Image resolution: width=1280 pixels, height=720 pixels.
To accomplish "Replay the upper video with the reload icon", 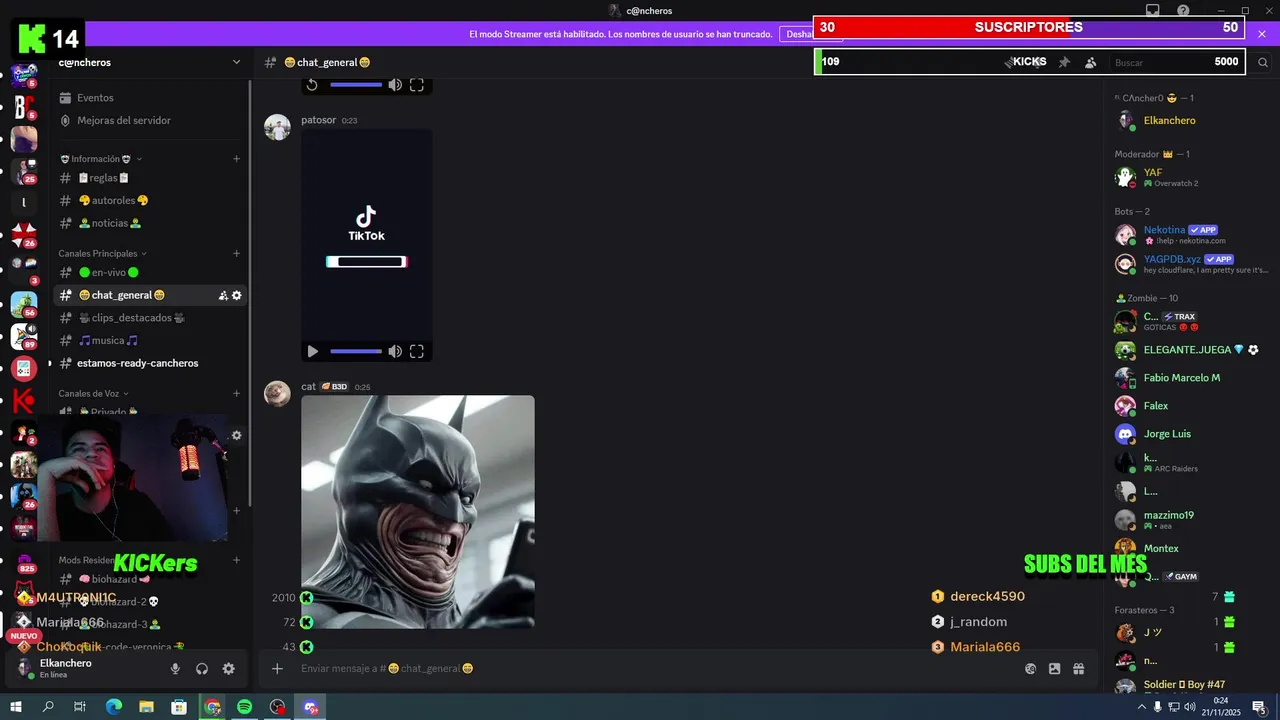I will pos(312,85).
